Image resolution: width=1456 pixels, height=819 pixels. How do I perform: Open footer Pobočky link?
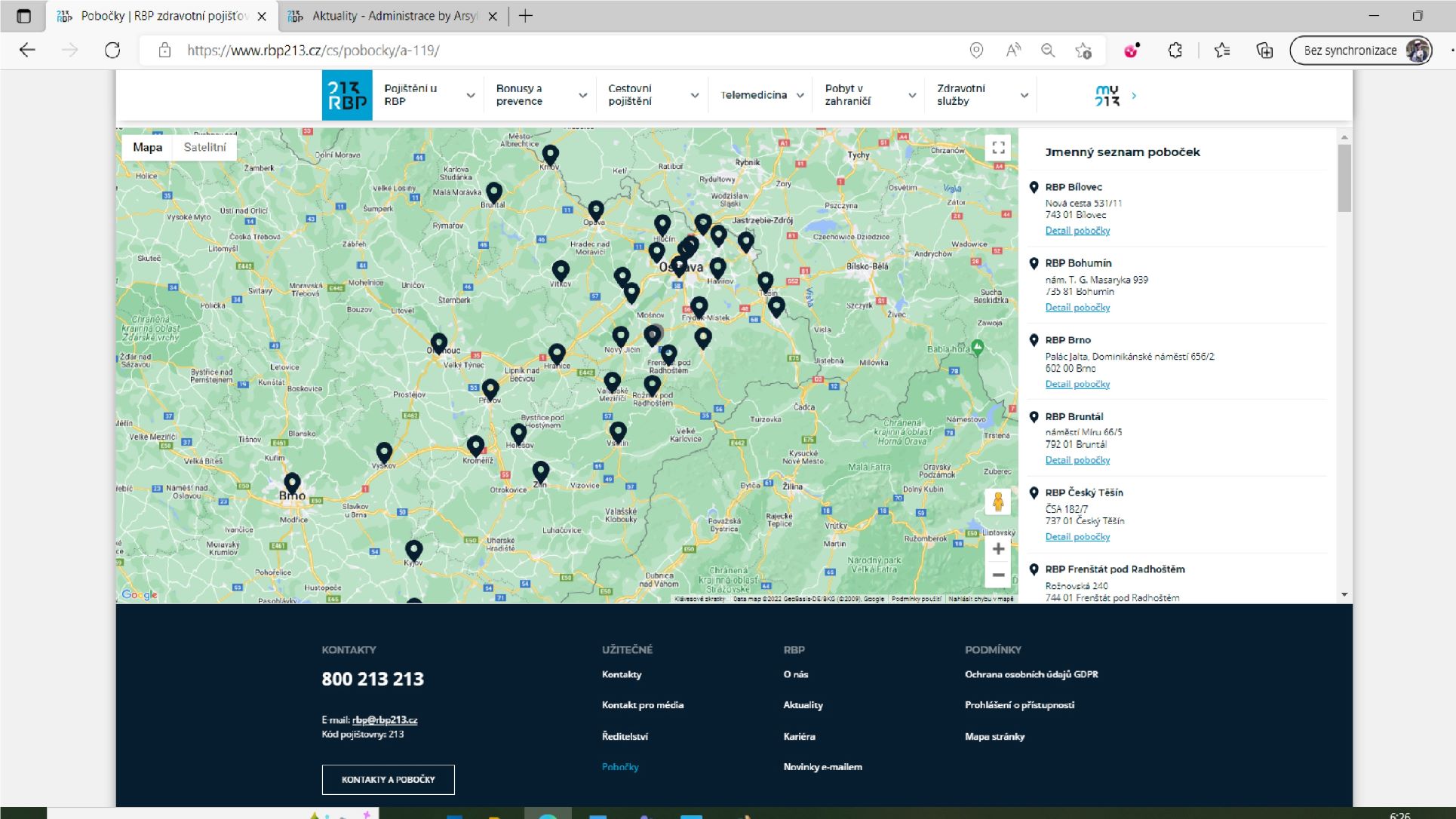(x=620, y=767)
